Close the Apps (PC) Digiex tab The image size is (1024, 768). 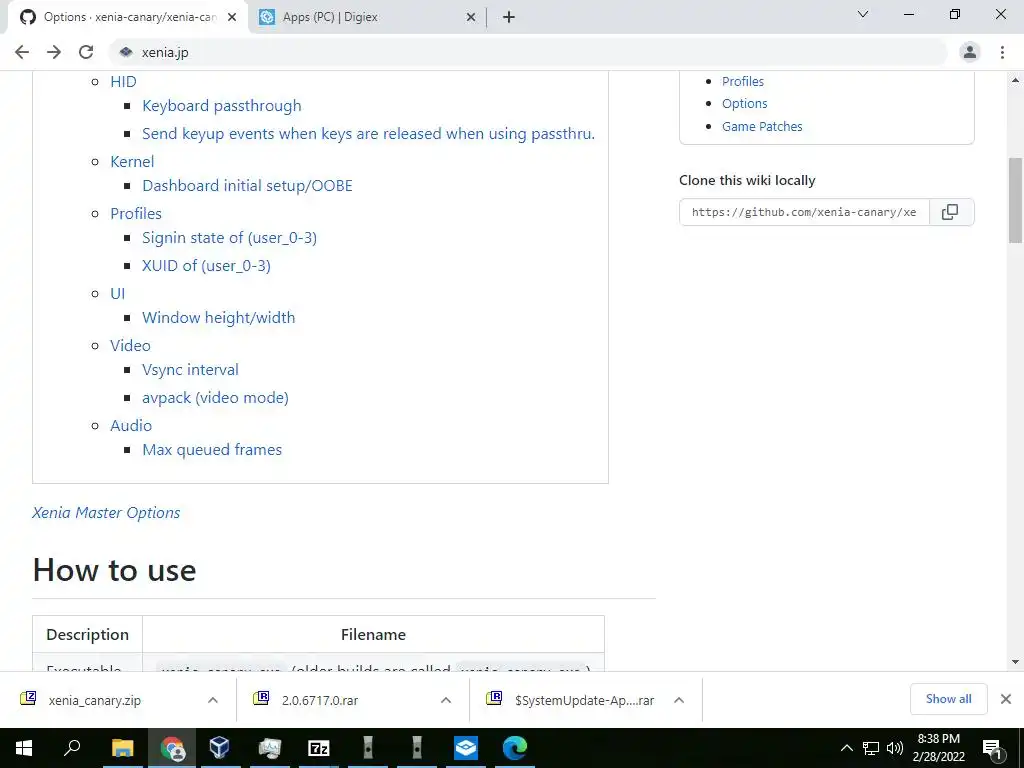471,17
